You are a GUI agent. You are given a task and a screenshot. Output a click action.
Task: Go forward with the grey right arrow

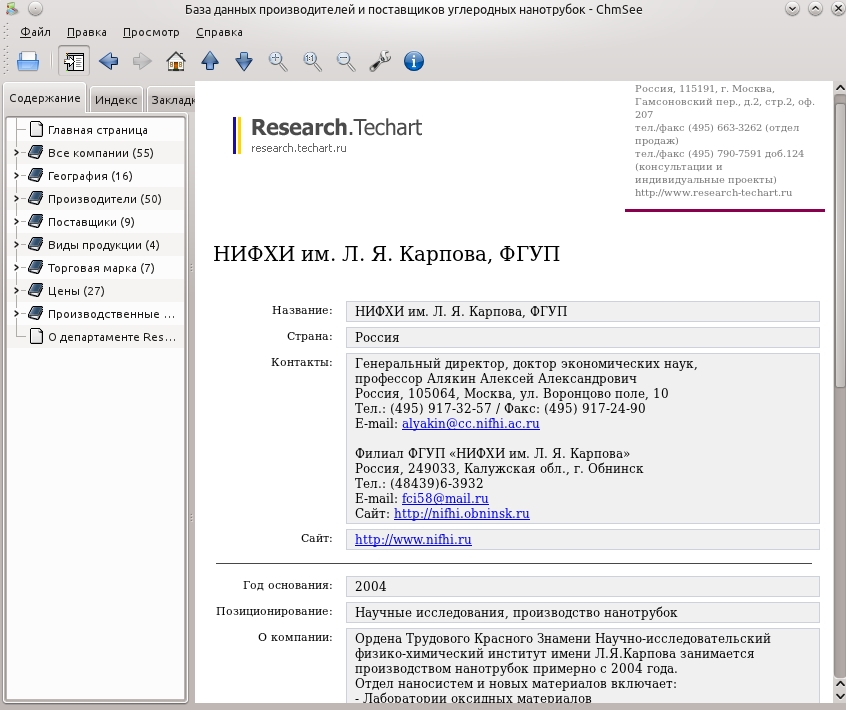142,61
